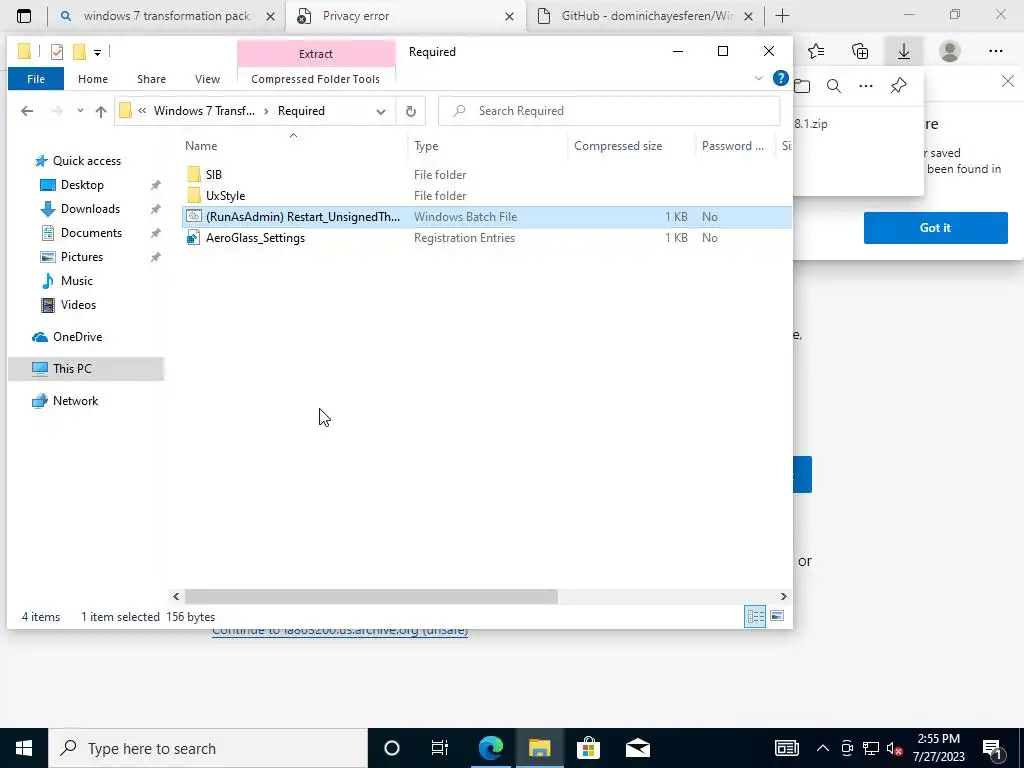Image resolution: width=1024 pixels, height=768 pixels.
Task: Select This PC in the navigation pane
Action: (x=86, y=369)
